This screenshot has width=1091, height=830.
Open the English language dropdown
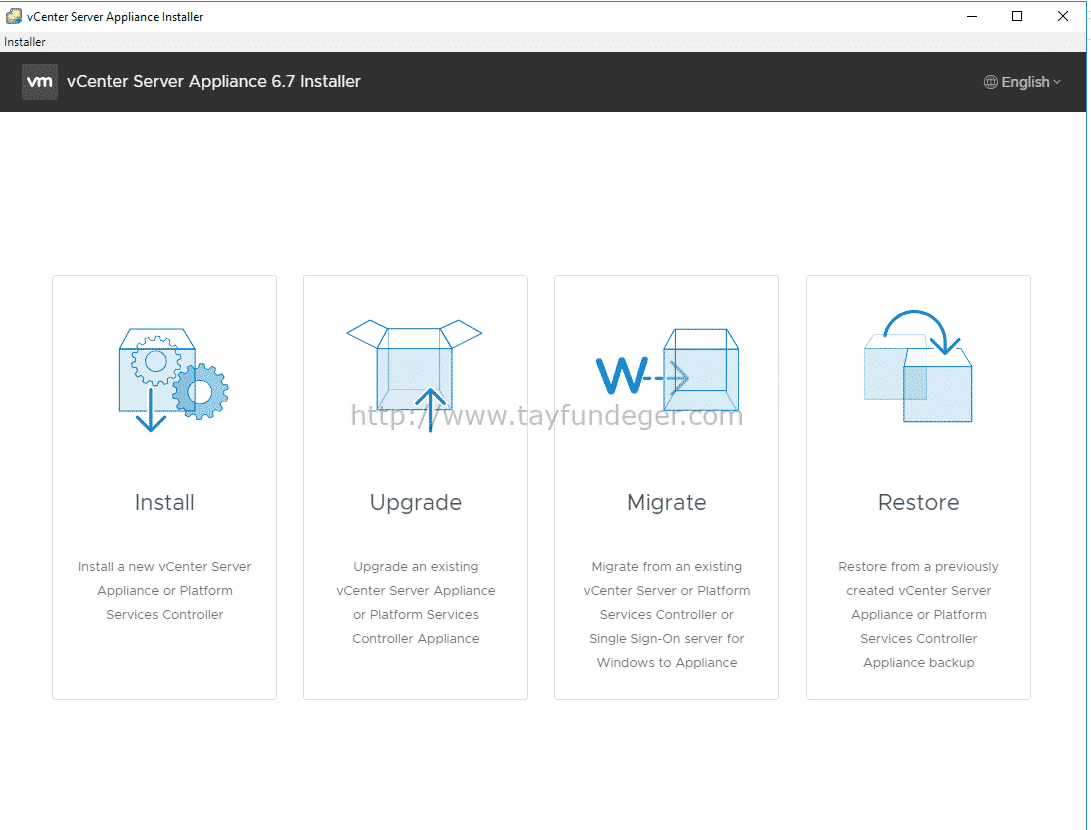point(1022,82)
